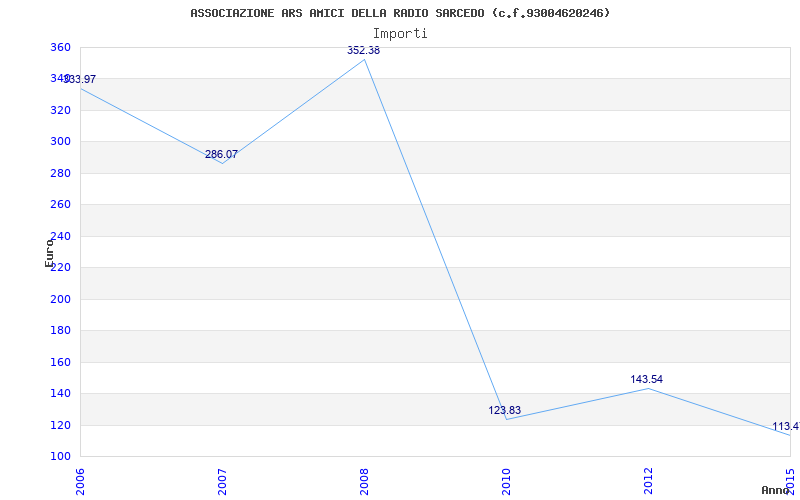Select data label 286.07
The width and height of the screenshot is (800, 500).
(x=221, y=155)
